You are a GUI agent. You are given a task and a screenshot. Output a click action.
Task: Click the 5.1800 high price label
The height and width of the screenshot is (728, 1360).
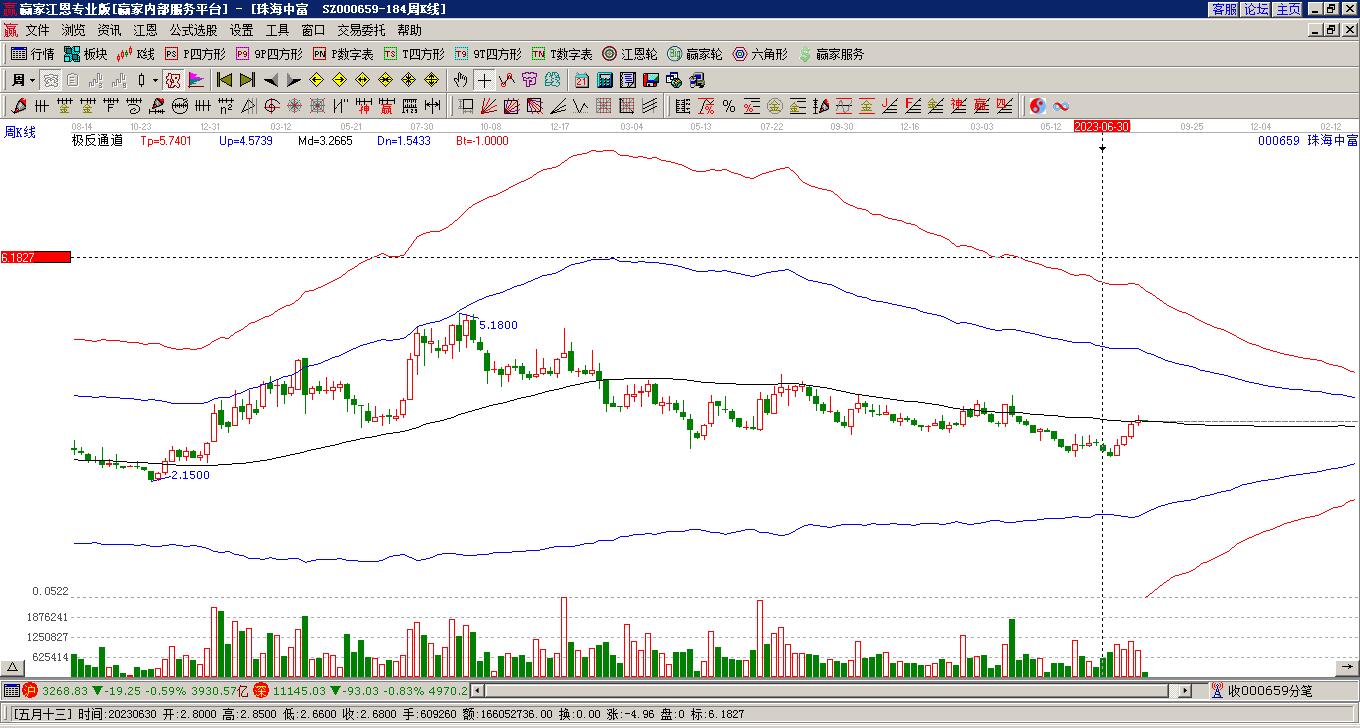498,325
